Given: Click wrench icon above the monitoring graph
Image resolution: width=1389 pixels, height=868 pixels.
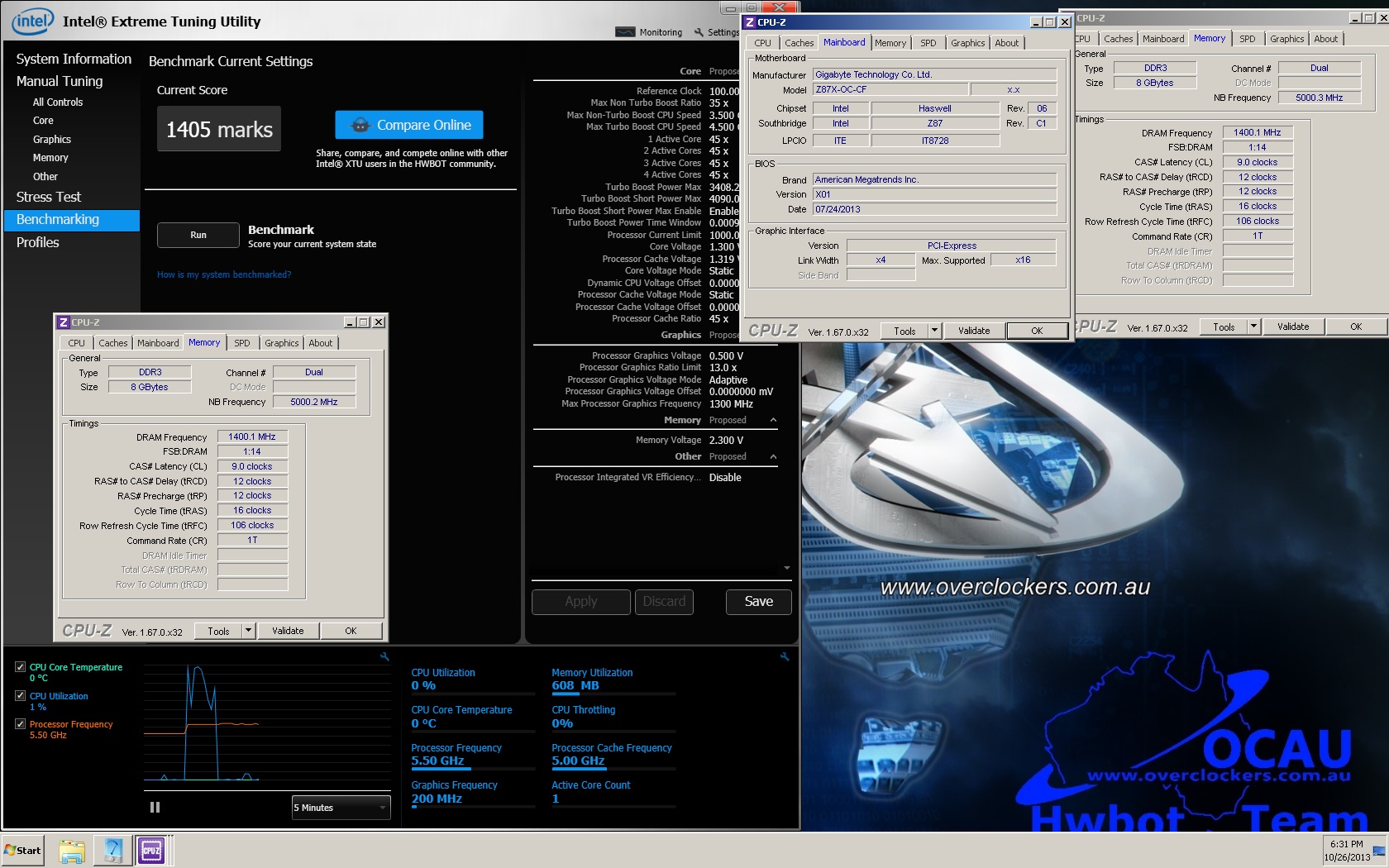Looking at the screenshot, I should (x=384, y=656).
